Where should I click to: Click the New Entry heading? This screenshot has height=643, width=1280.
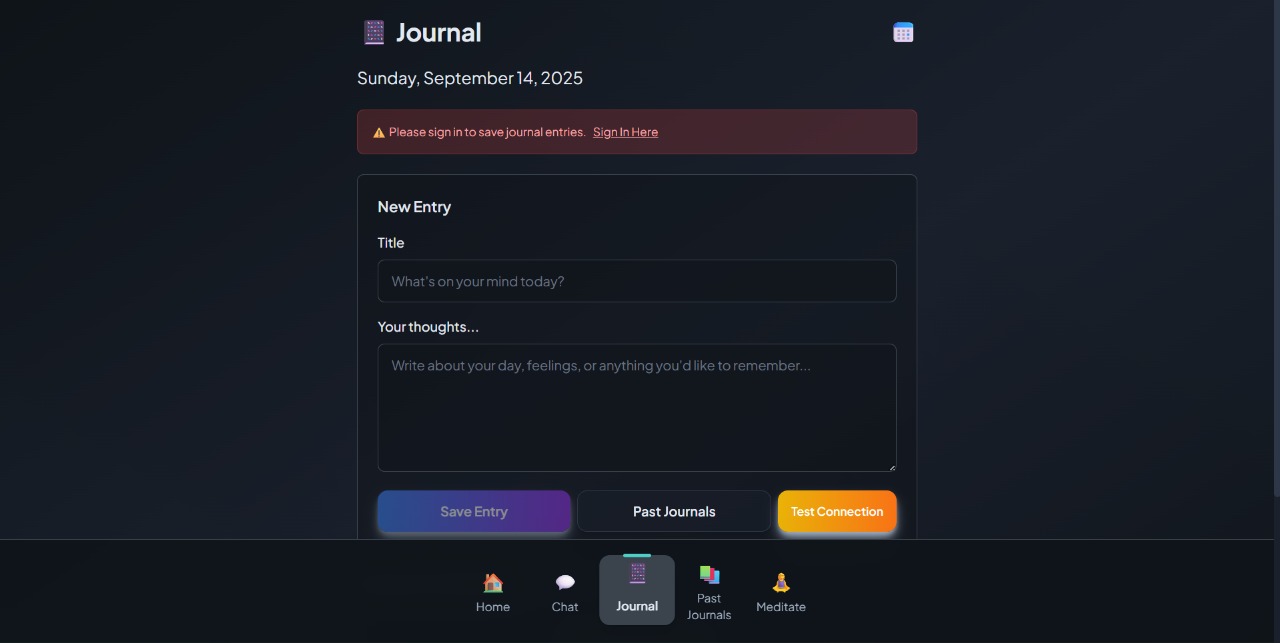(x=414, y=207)
